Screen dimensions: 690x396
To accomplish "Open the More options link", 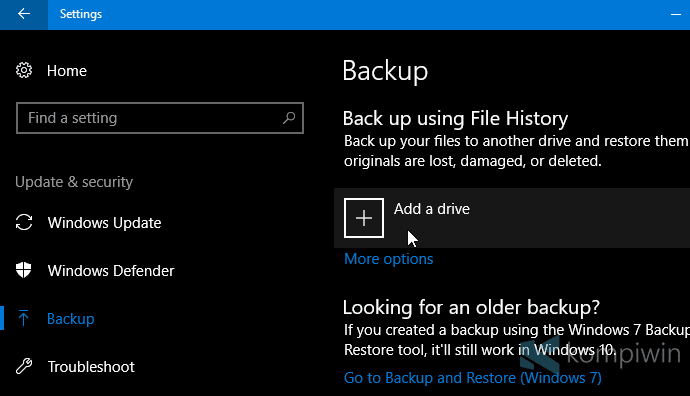I will [389, 259].
